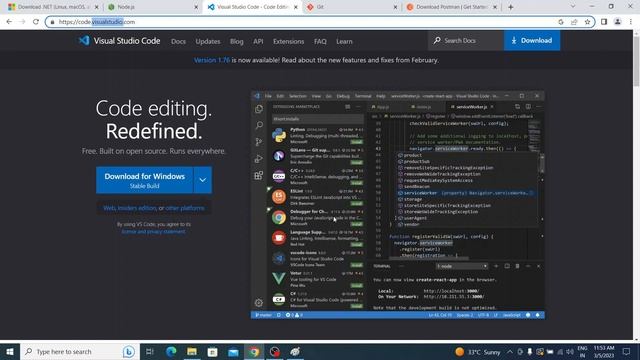Open the Version 1.76 release link
The width and height of the screenshot is (640, 360).
[211, 60]
